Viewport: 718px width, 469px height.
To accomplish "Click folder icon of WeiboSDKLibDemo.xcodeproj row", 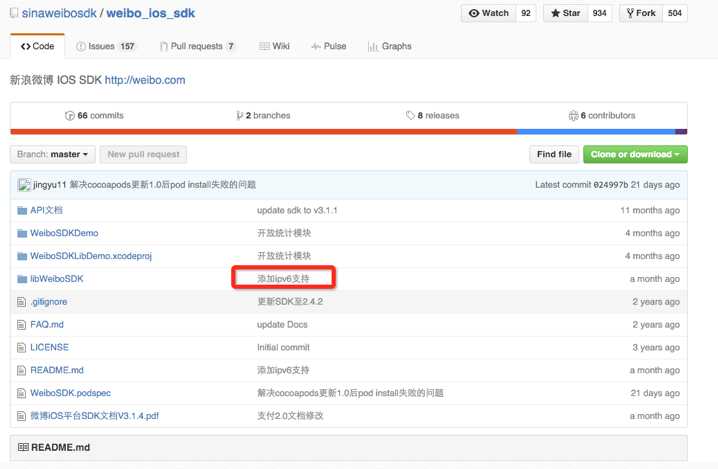I will [x=22, y=256].
